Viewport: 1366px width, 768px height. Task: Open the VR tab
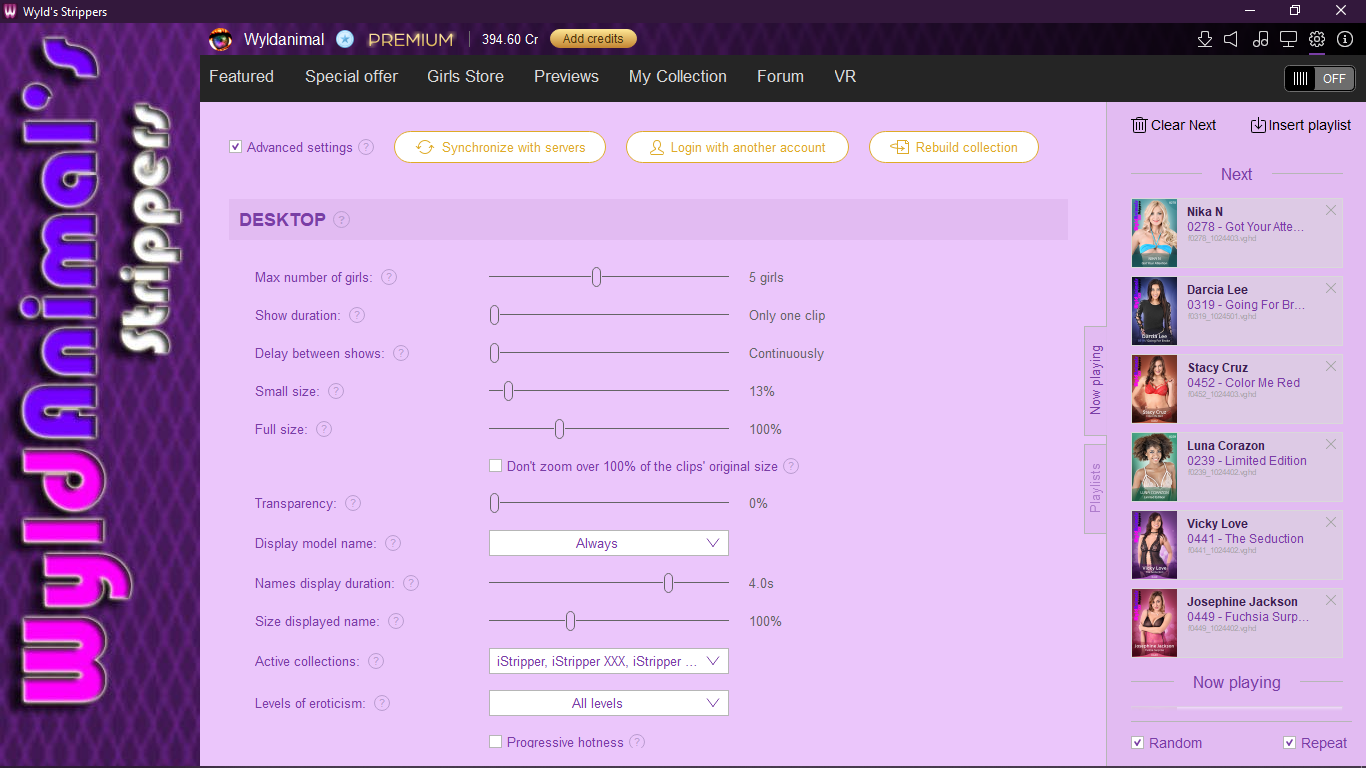845,76
